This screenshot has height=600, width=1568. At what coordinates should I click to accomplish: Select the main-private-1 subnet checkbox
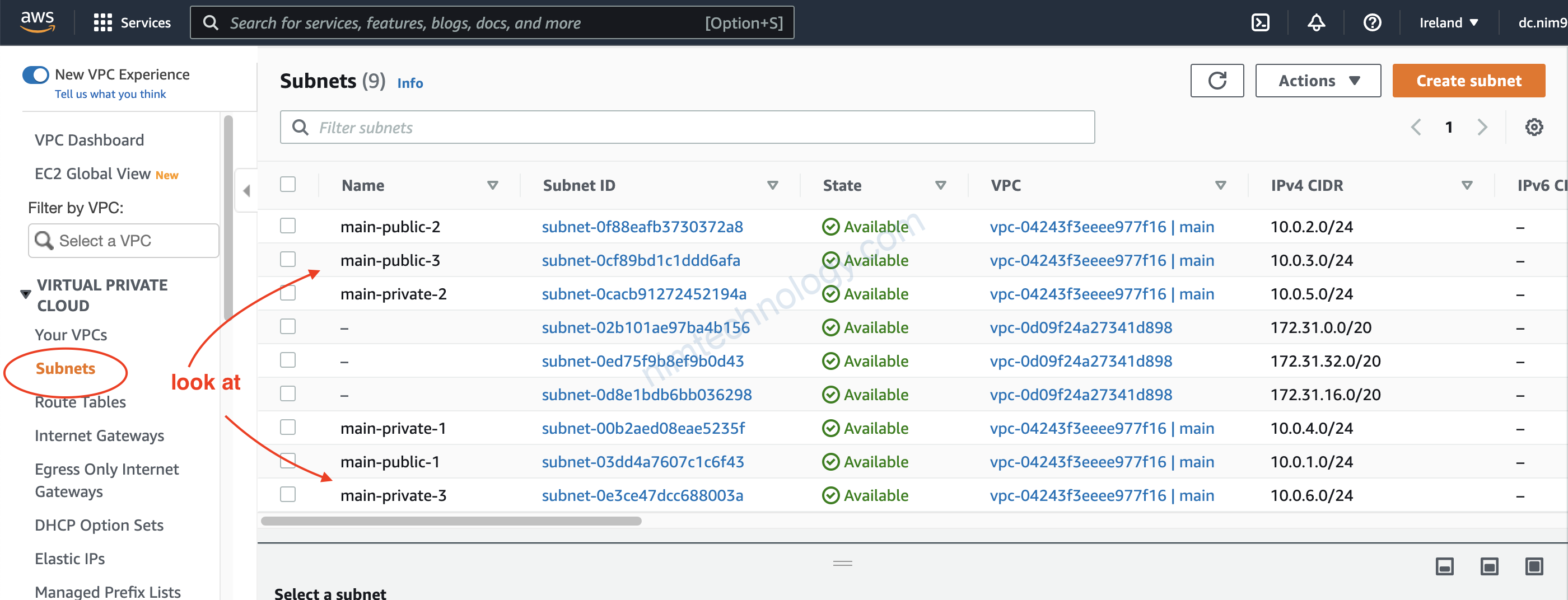[288, 427]
